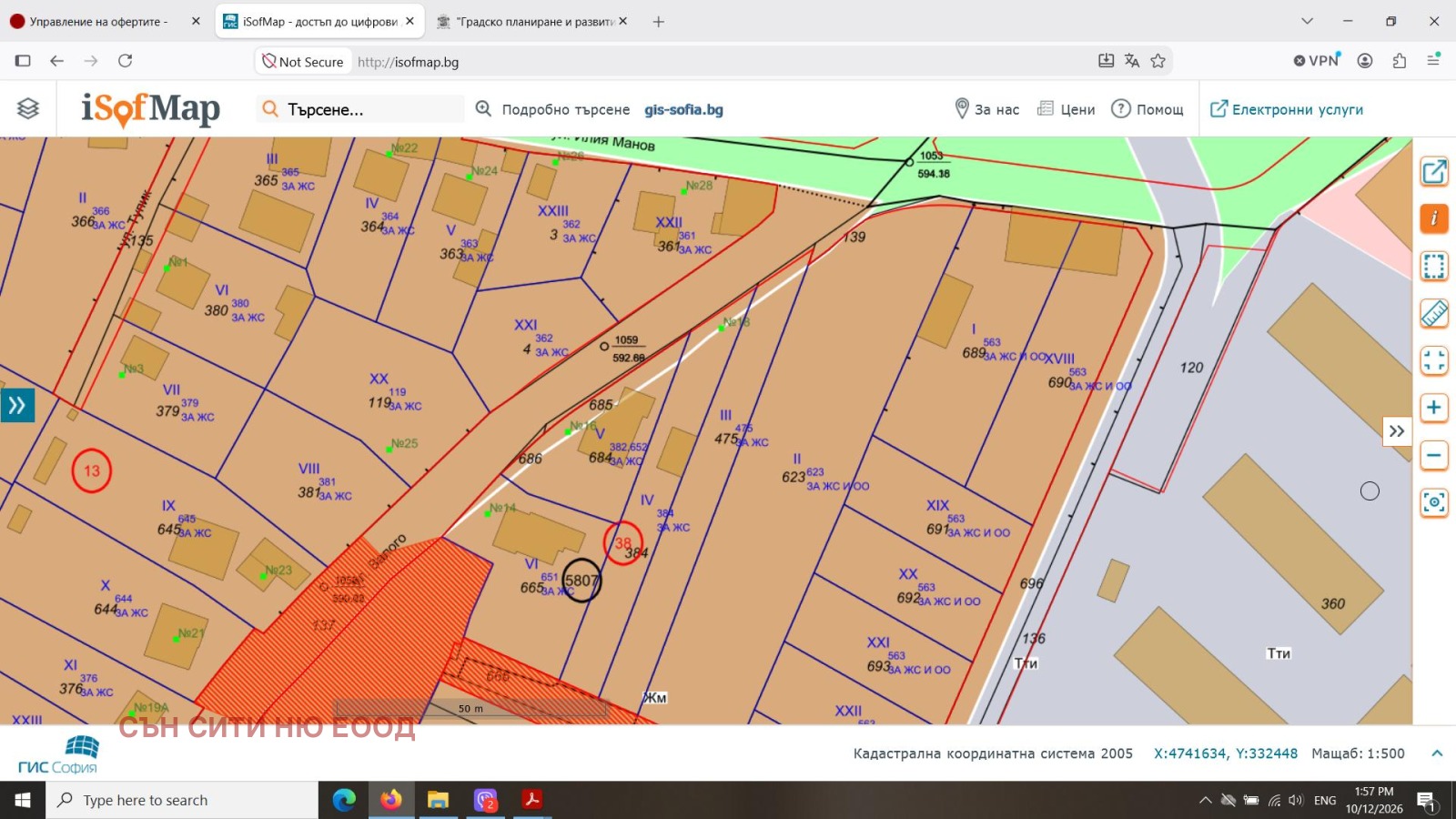This screenshot has height=819, width=1456.
Task: Click the Кадастрална координатна система 2005 label
Action: 993,753
